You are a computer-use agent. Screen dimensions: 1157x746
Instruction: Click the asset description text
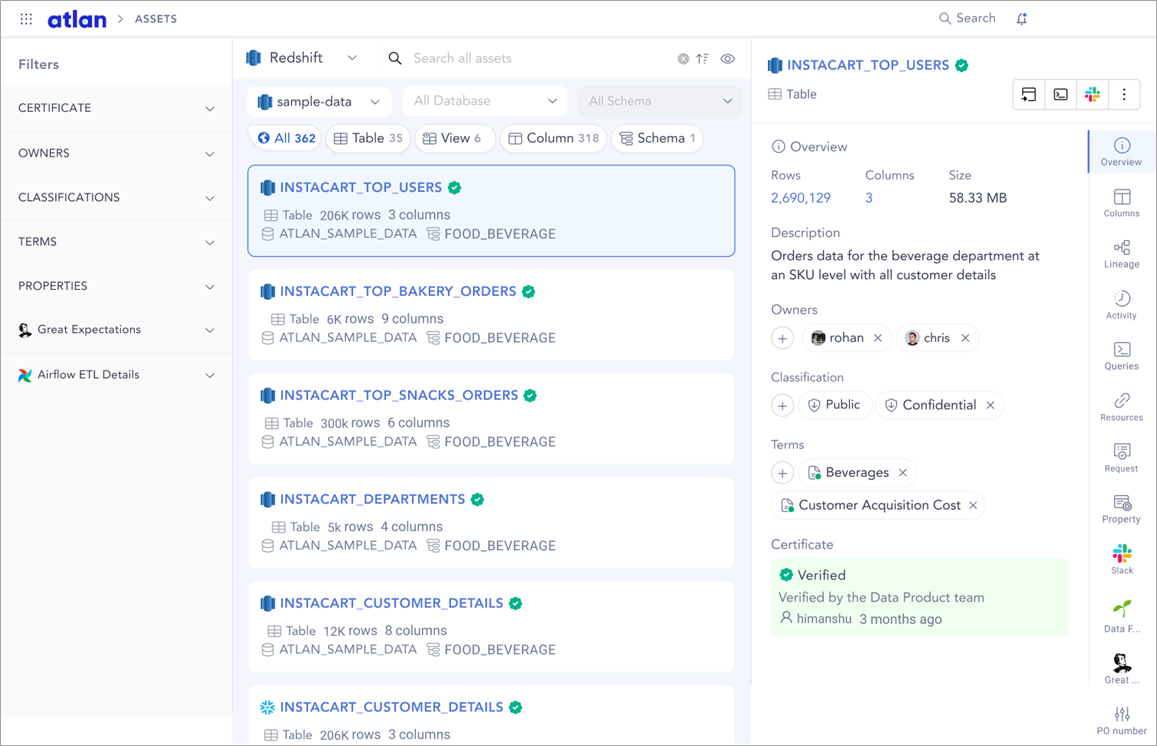(x=905, y=265)
